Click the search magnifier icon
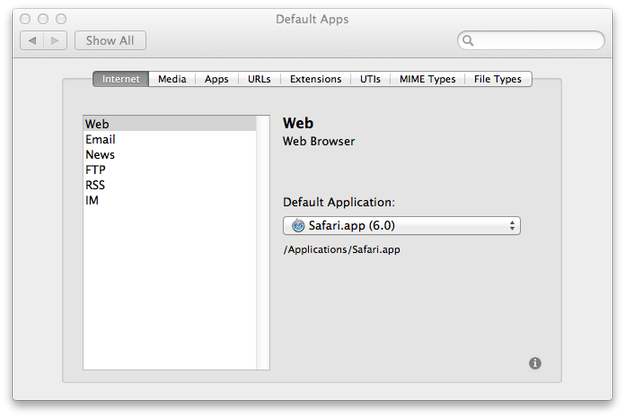 point(468,41)
